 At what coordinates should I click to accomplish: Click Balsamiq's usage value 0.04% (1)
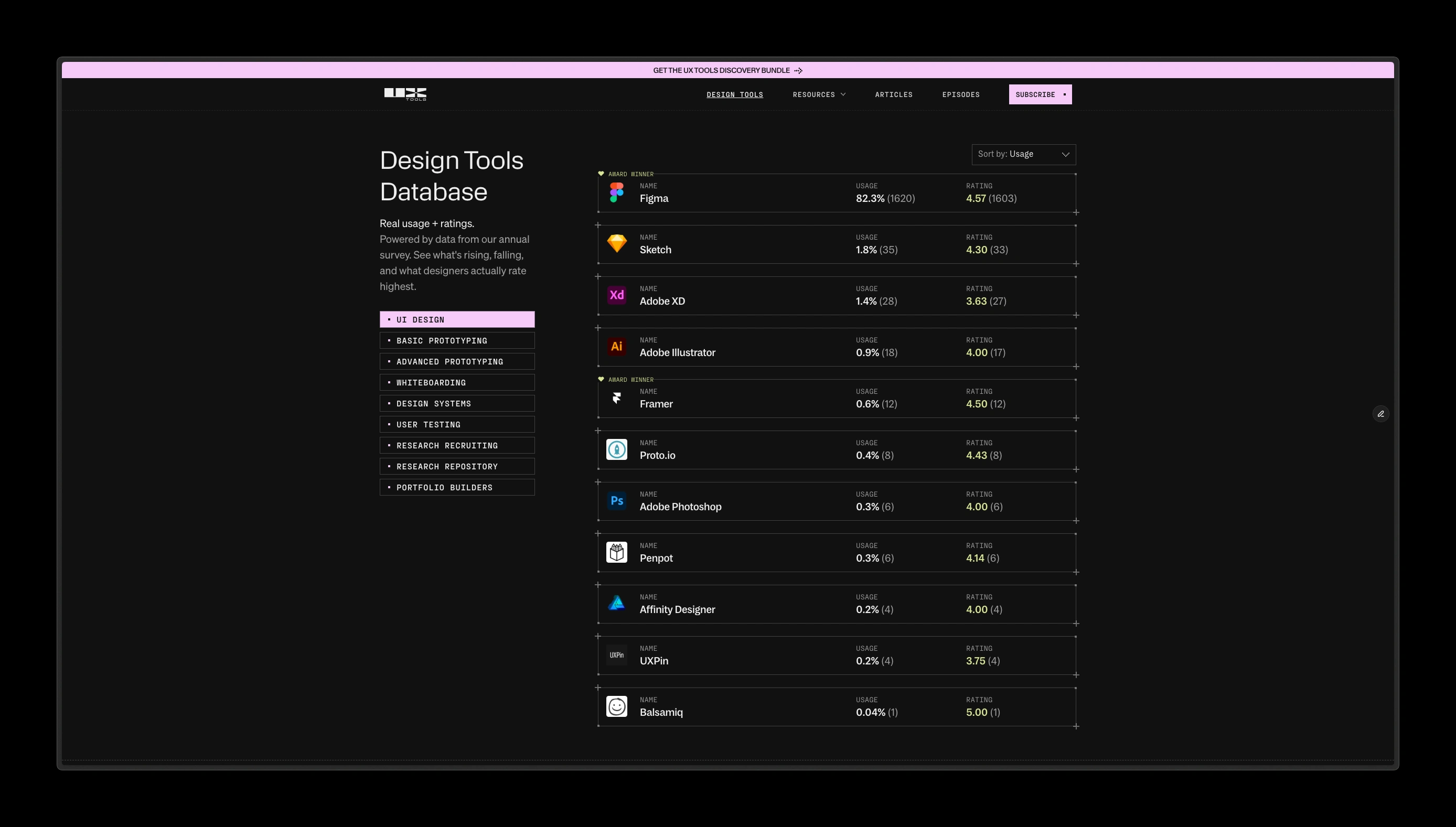[x=876, y=712]
